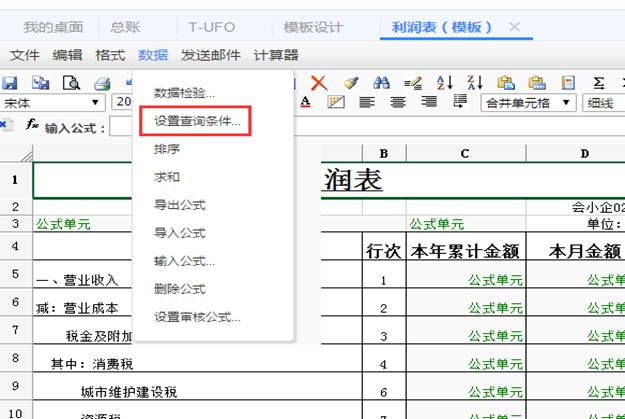Sort ascending with A-Z icon

point(444,83)
